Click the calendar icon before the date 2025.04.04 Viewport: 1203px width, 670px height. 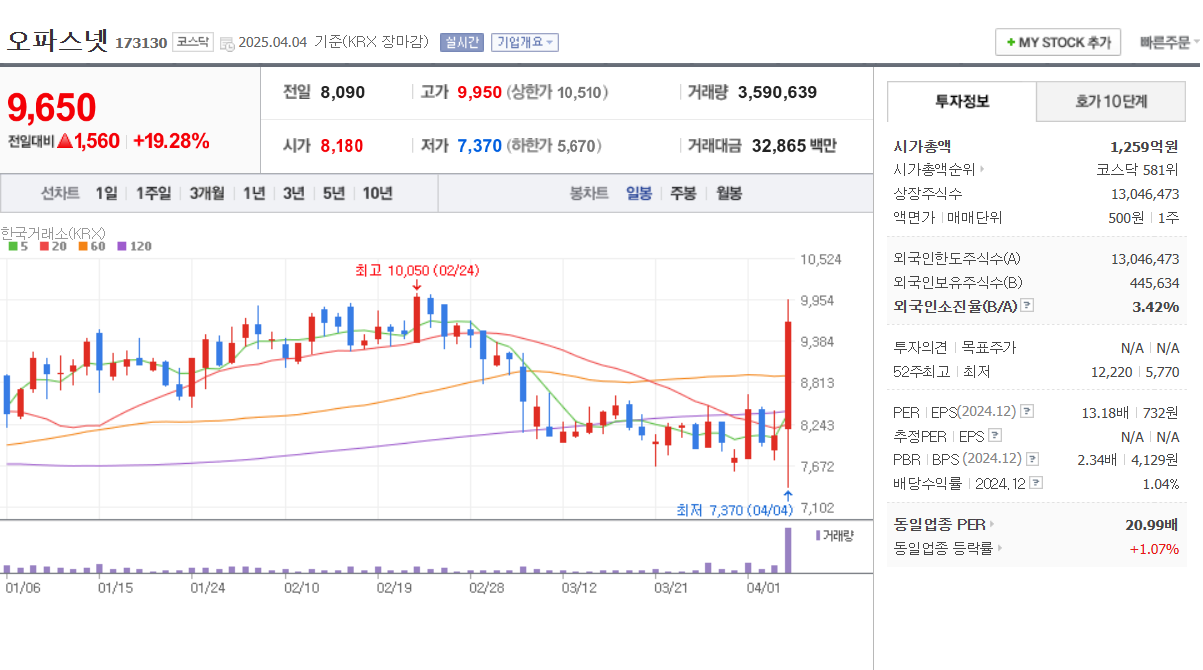pyautogui.click(x=227, y=43)
